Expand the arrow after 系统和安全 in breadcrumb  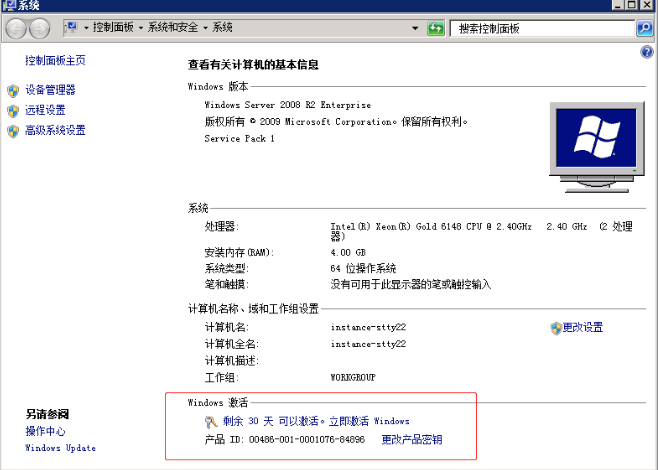205,28
